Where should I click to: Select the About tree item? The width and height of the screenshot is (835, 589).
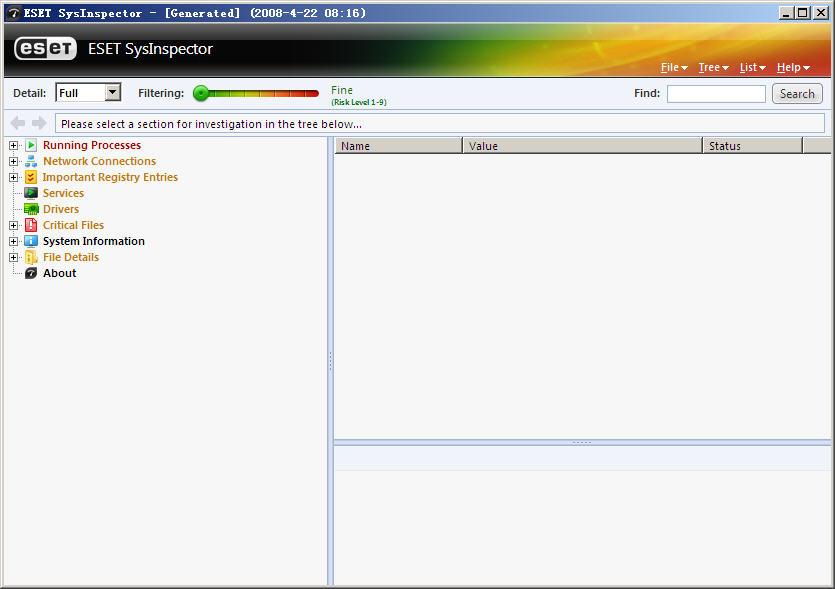60,273
